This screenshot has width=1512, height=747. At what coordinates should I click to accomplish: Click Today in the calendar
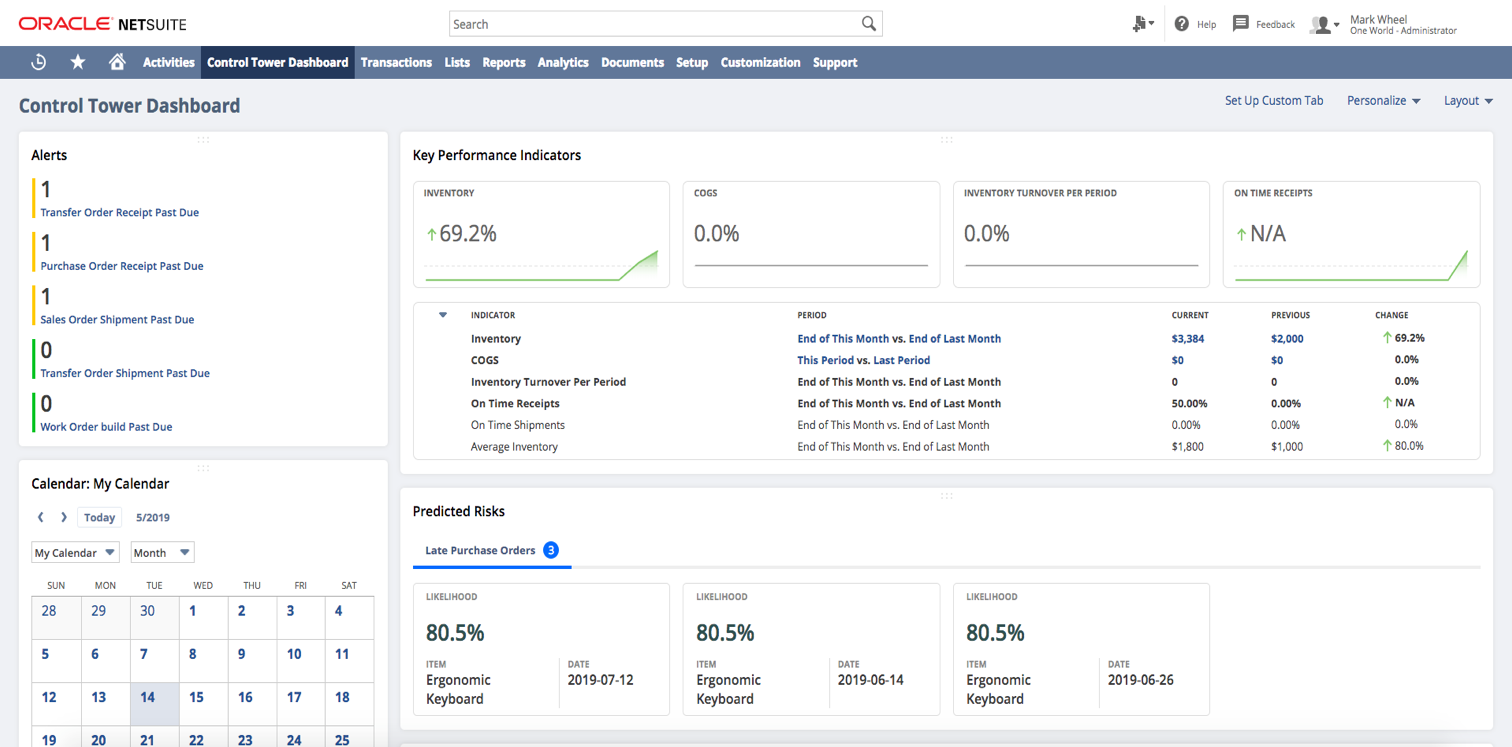pos(98,517)
